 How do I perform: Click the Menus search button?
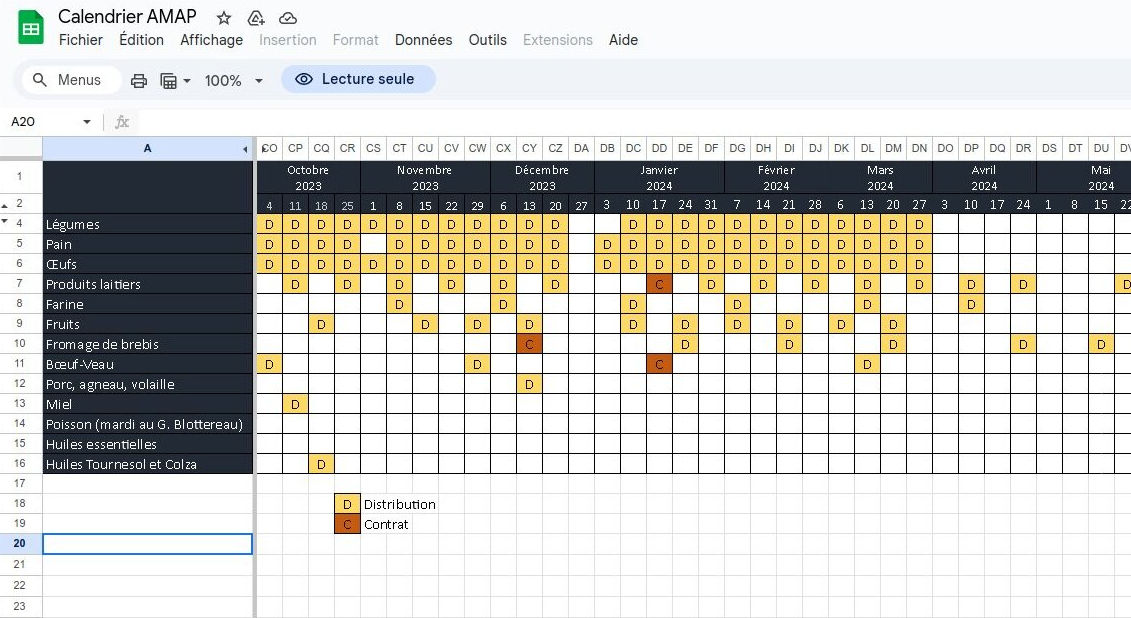(x=70, y=79)
